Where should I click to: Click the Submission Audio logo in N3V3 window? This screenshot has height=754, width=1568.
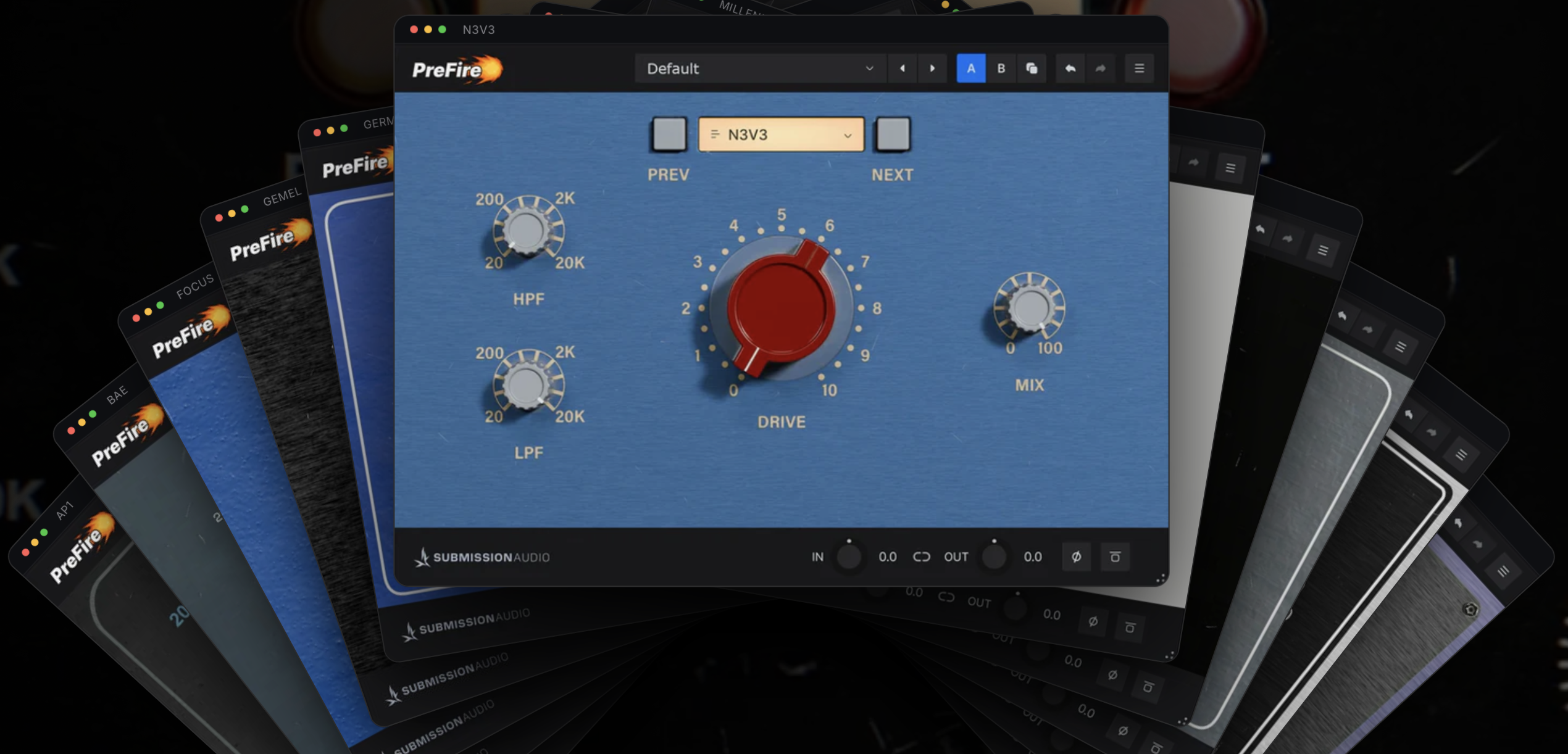point(482,557)
